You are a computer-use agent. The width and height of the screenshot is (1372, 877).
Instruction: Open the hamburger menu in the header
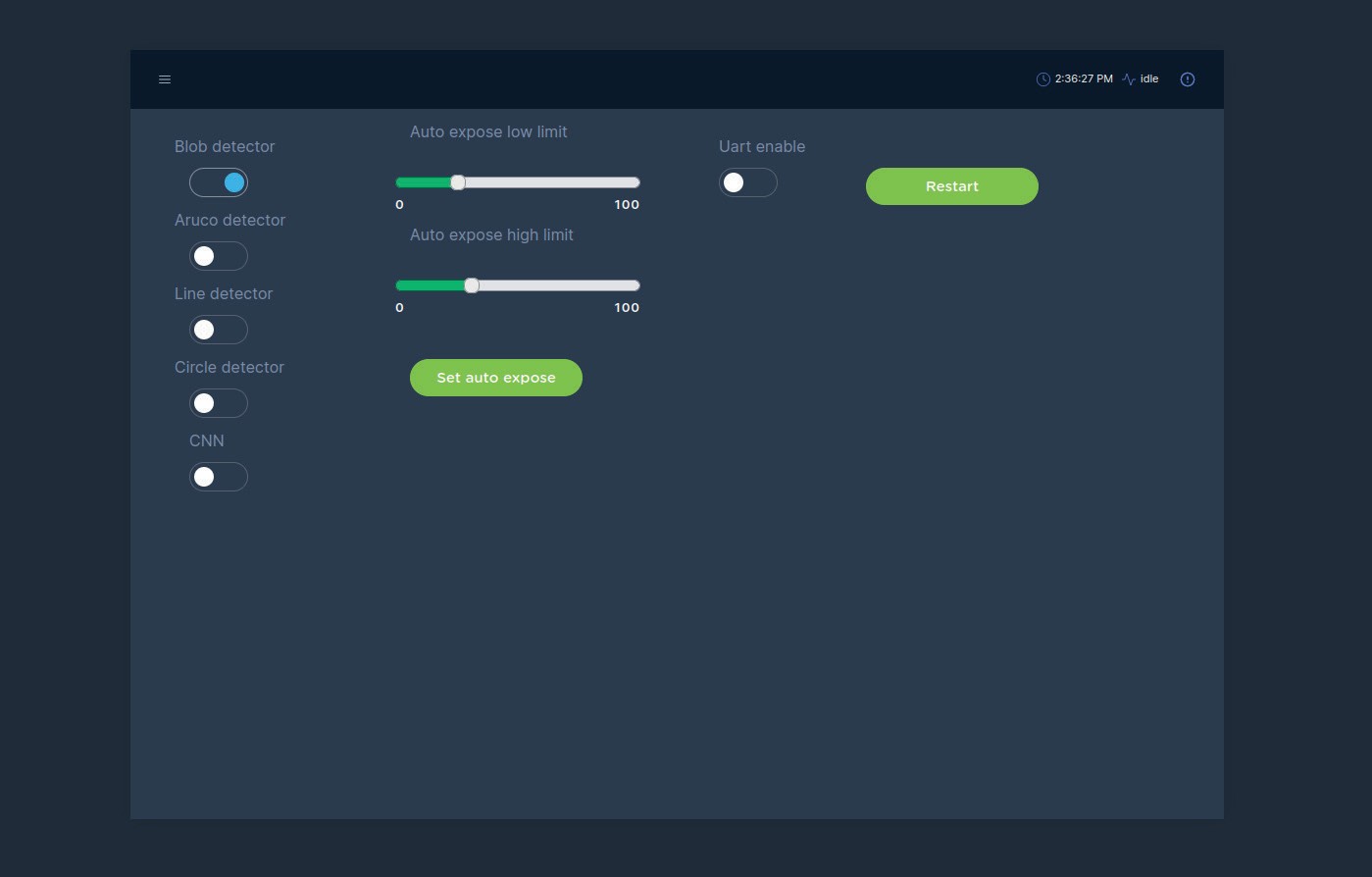(x=165, y=79)
